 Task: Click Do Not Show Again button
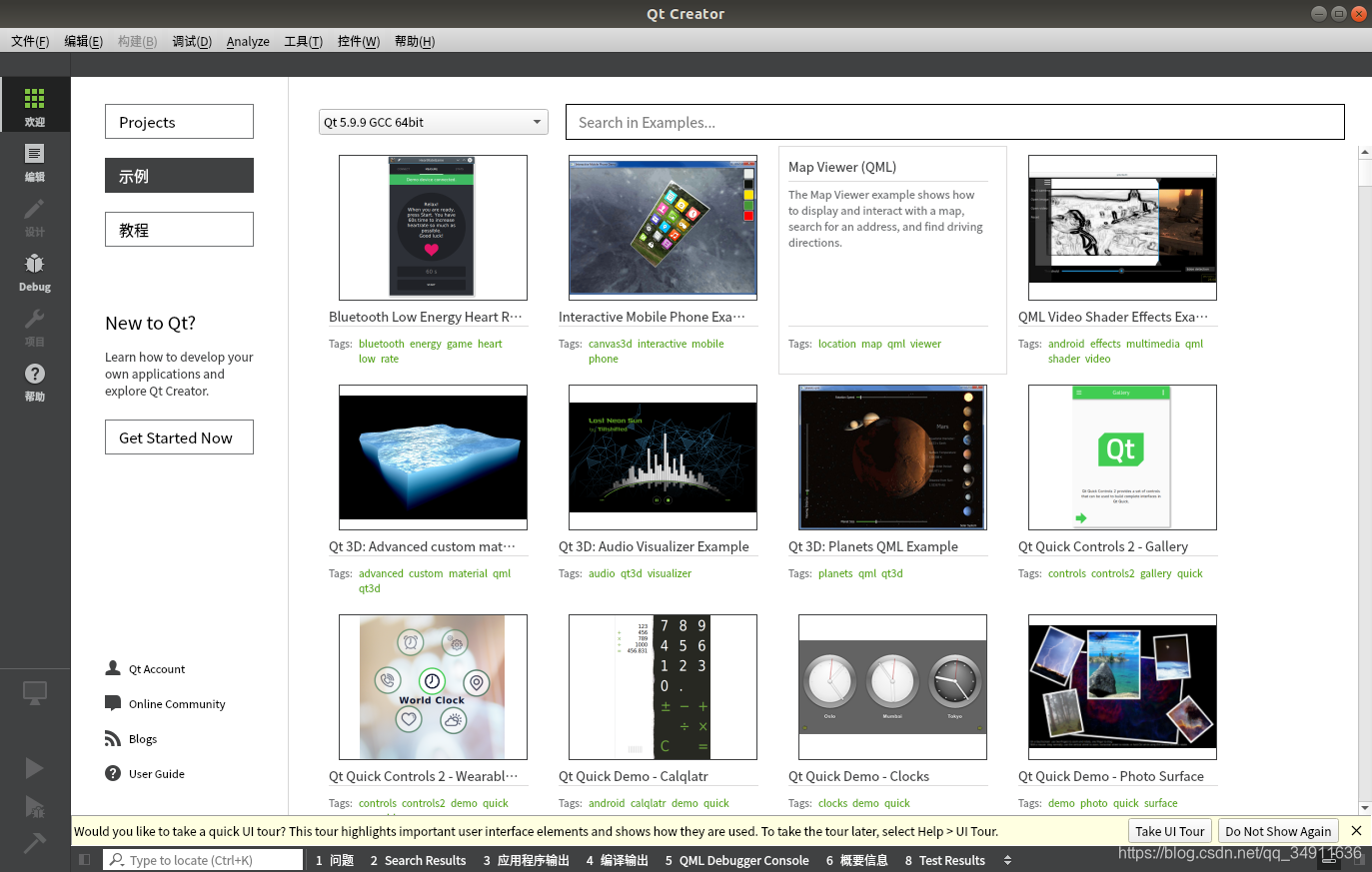[x=1278, y=831]
